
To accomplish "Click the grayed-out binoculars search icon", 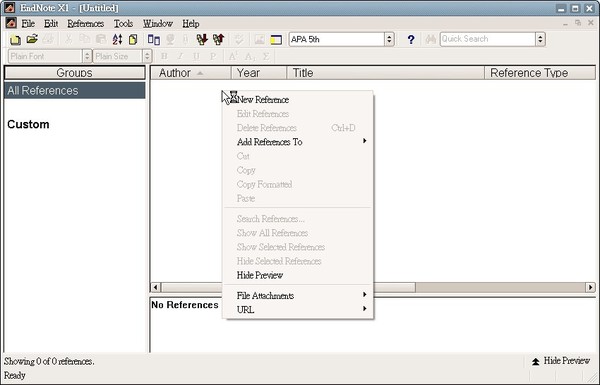I will pos(430,39).
